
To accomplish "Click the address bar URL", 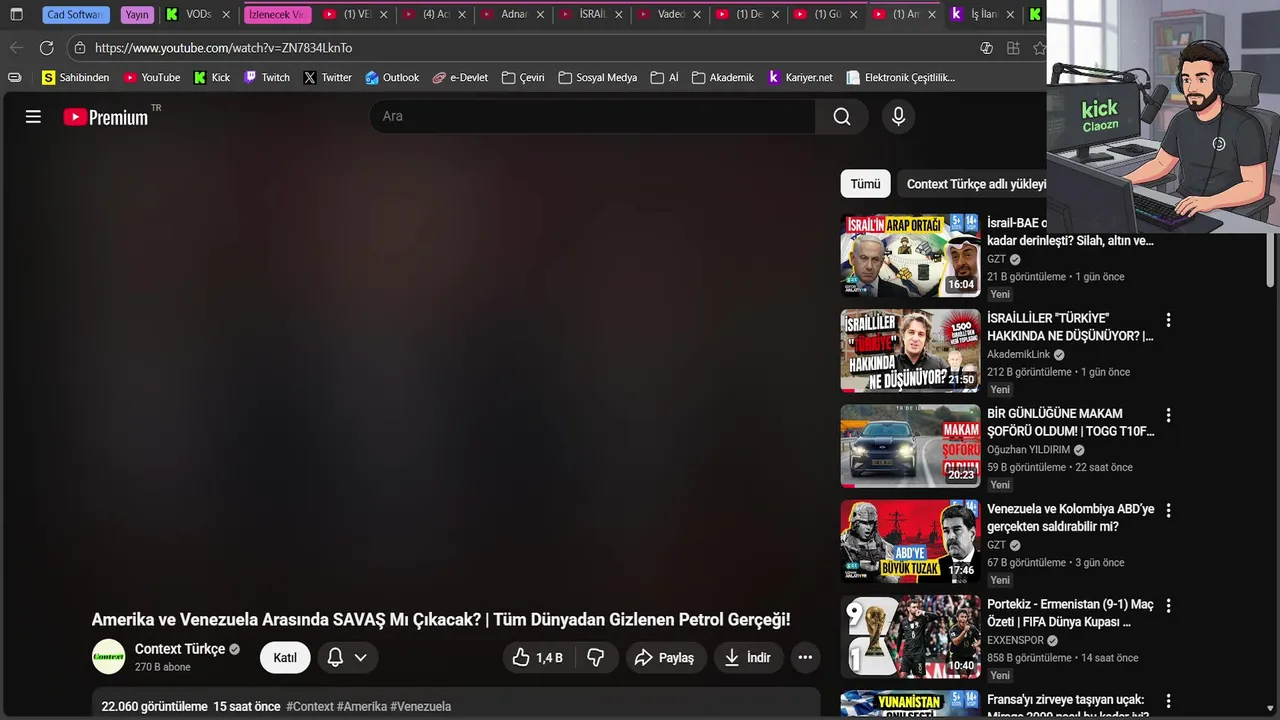I will (223, 48).
